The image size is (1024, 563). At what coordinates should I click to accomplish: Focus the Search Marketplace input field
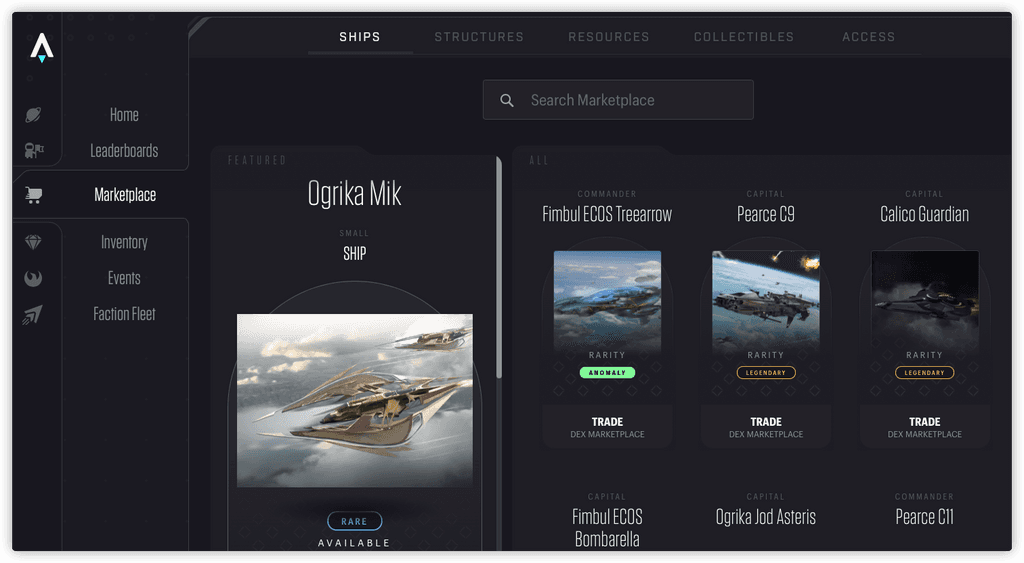tap(618, 100)
